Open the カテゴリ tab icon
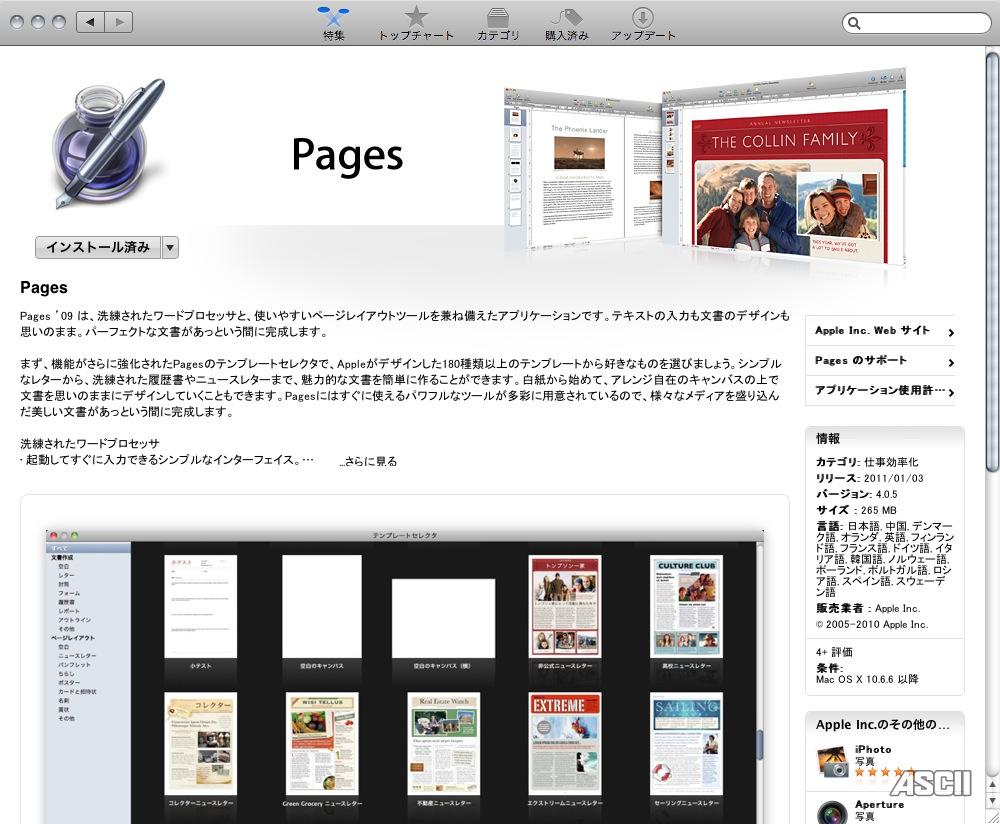This screenshot has height=824, width=1000. (x=497, y=17)
